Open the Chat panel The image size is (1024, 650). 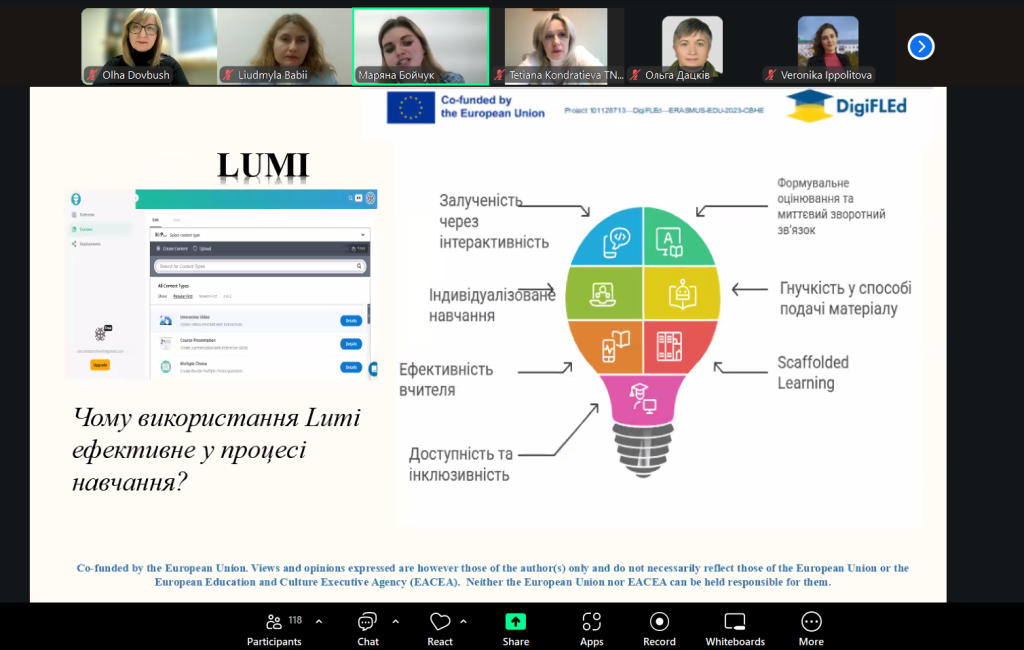point(368,627)
